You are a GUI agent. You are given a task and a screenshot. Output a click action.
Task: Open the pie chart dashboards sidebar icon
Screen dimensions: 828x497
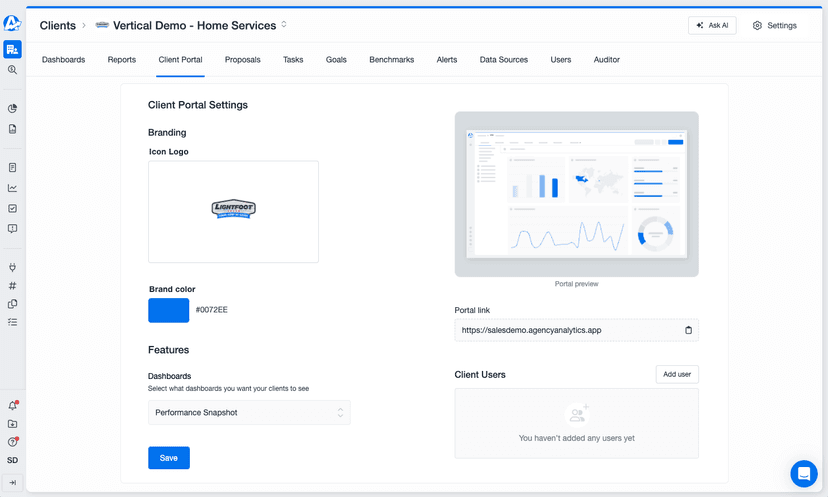(x=12, y=108)
